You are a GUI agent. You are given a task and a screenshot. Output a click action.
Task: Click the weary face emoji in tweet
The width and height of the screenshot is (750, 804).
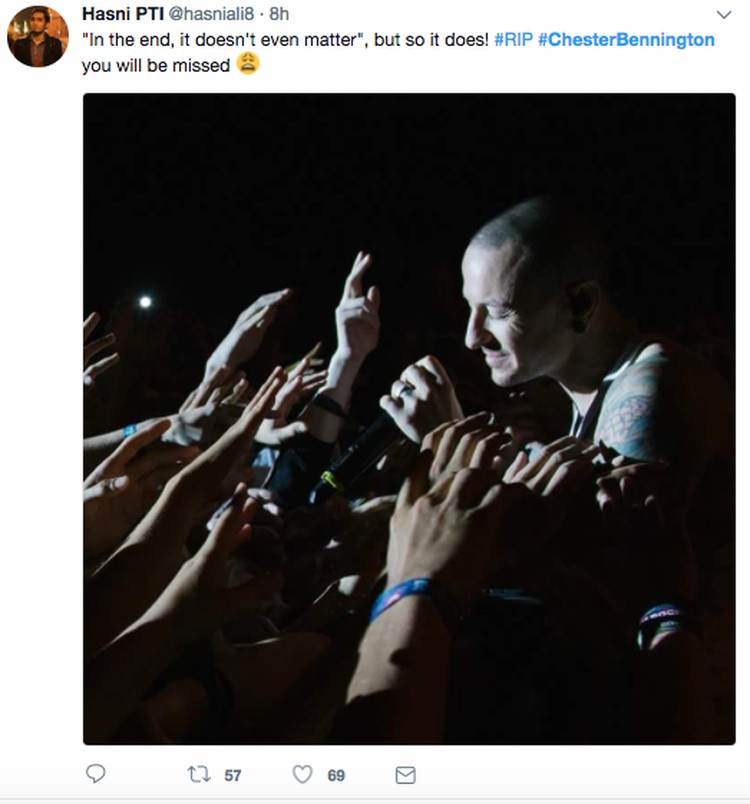248,64
